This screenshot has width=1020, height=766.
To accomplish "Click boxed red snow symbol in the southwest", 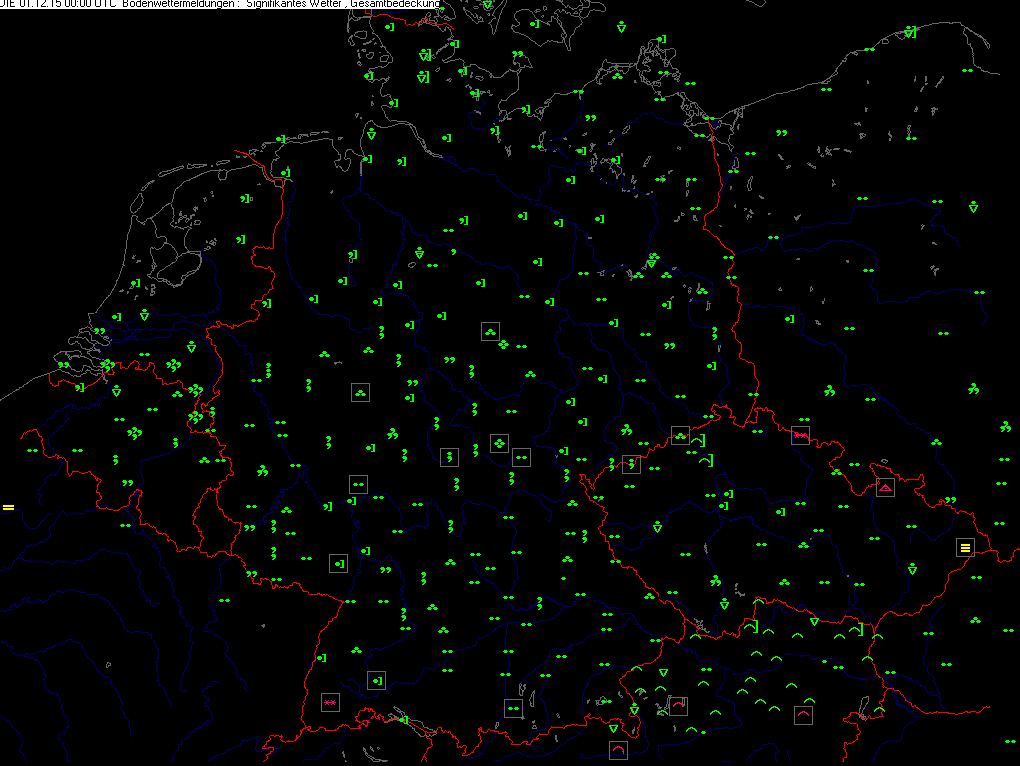I will point(330,702).
